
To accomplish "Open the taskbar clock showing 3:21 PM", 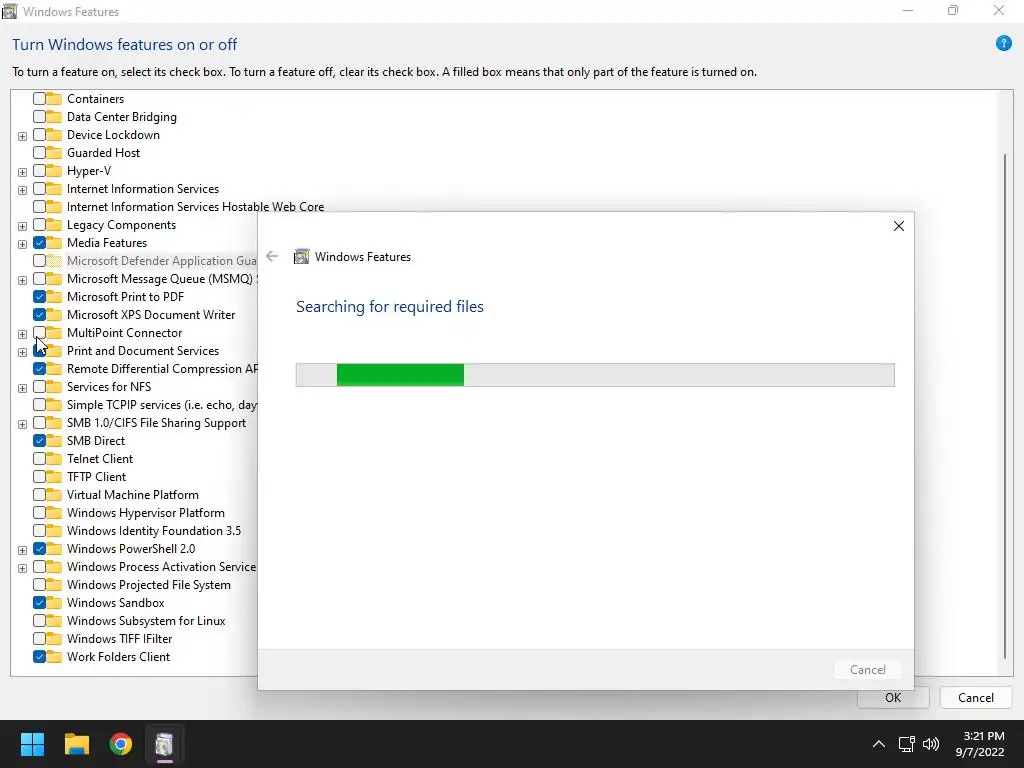I will point(980,744).
